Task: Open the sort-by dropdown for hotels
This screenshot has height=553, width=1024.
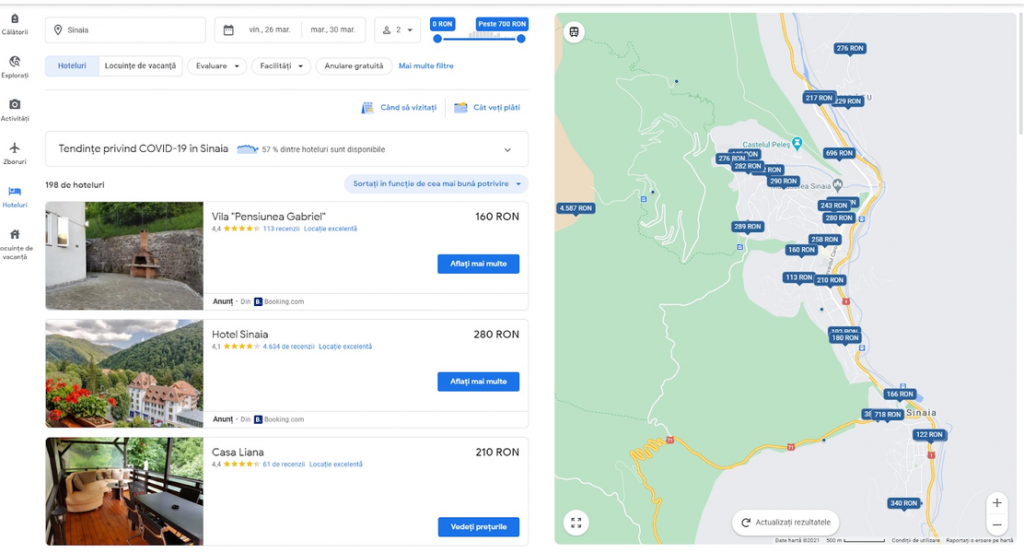Action: 435,184
